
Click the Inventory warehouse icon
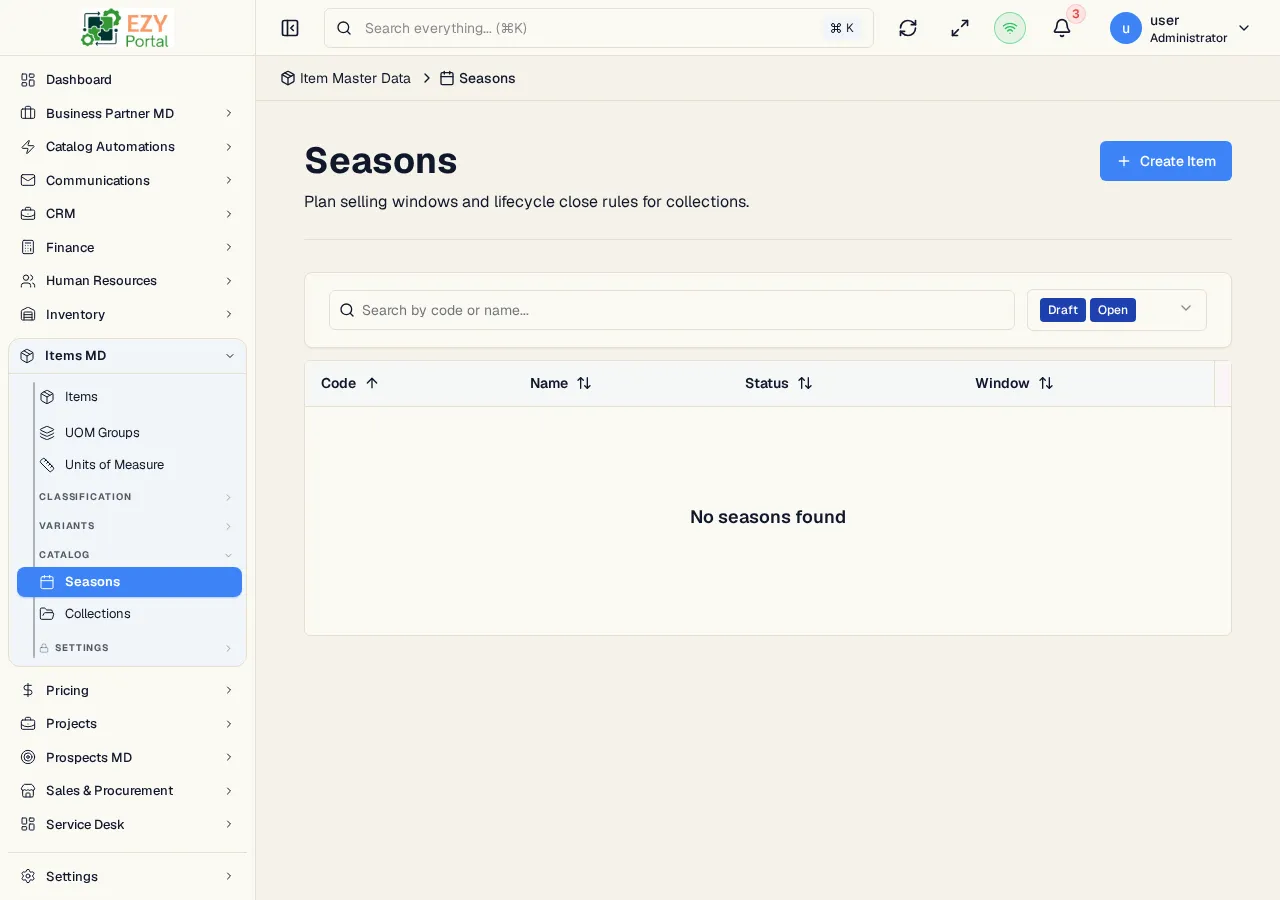pyautogui.click(x=28, y=315)
